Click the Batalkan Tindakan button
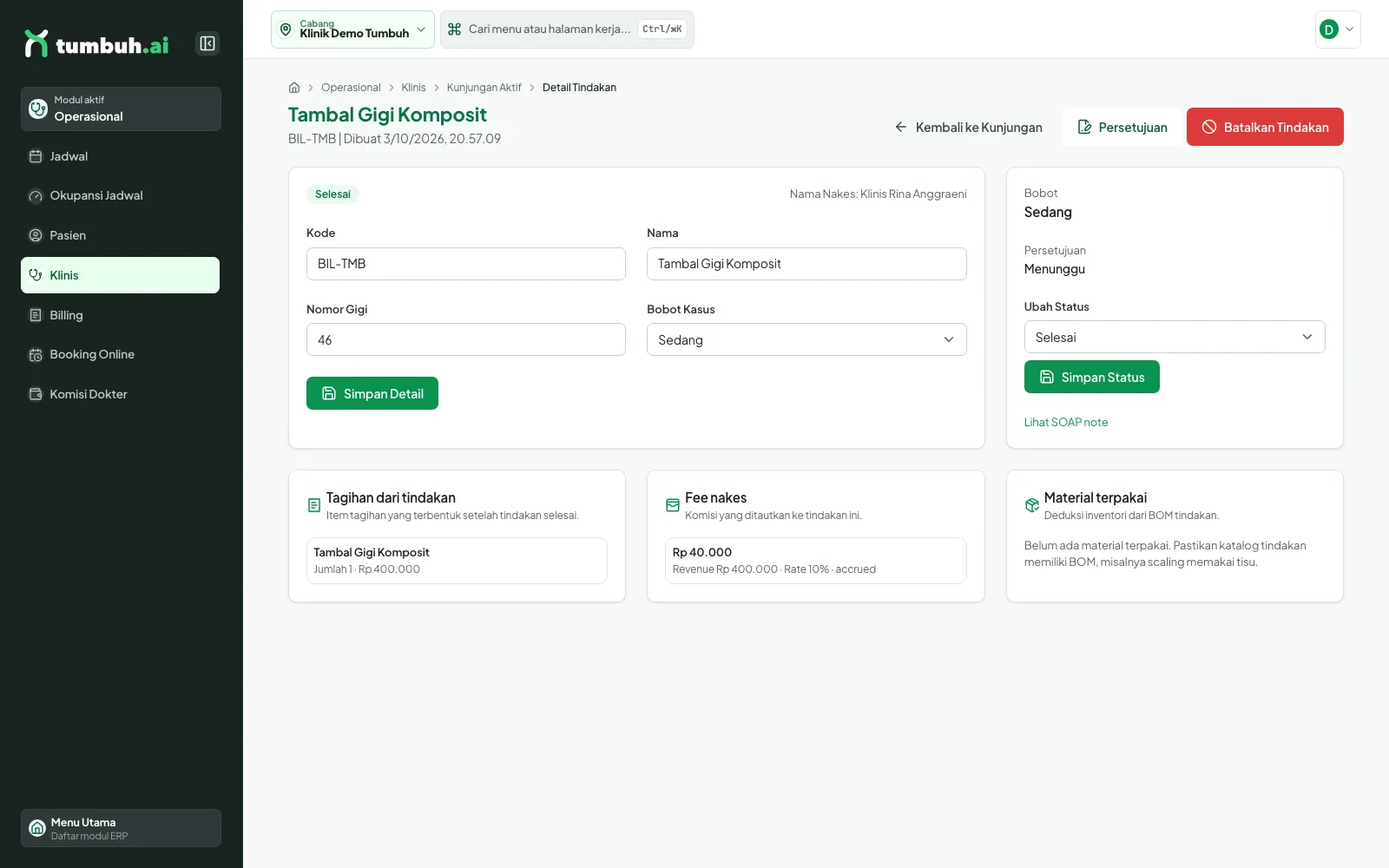Image resolution: width=1389 pixels, height=868 pixels. pyautogui.click(x=1265, y=127)
